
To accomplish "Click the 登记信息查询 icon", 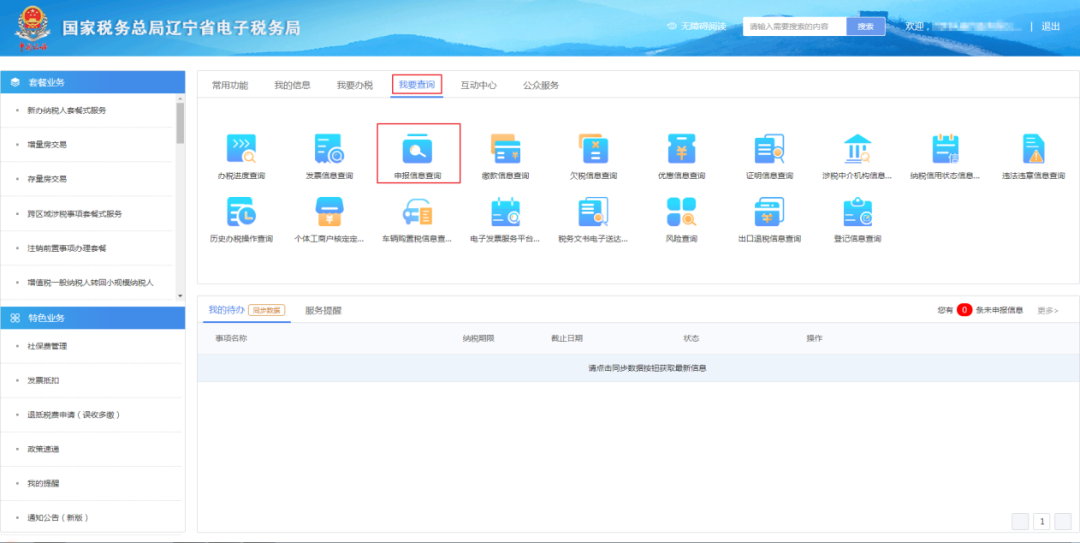I will click(857, 213).
